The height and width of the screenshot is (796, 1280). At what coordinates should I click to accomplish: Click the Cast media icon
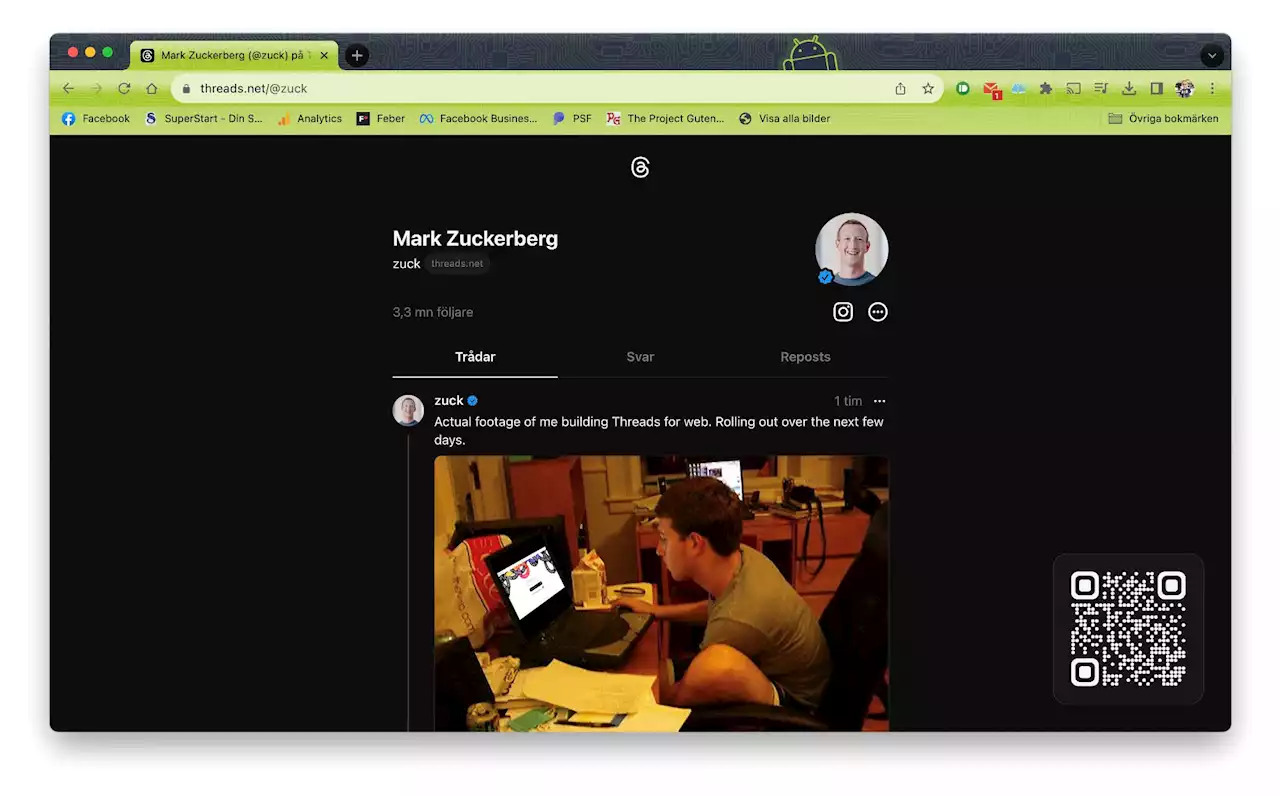(1074, 88)
